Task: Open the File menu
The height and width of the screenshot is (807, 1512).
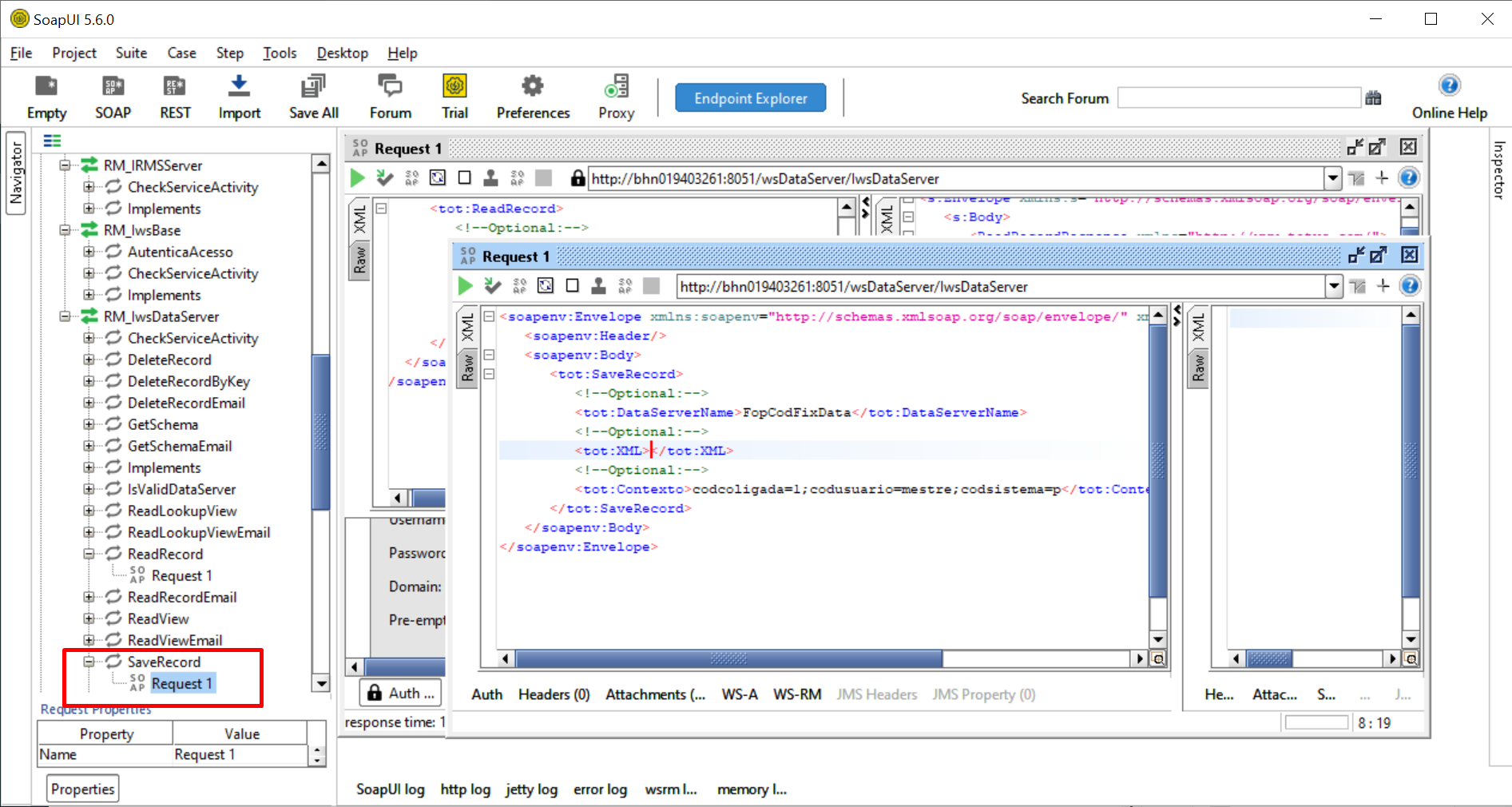Action: tap(21, 53)
